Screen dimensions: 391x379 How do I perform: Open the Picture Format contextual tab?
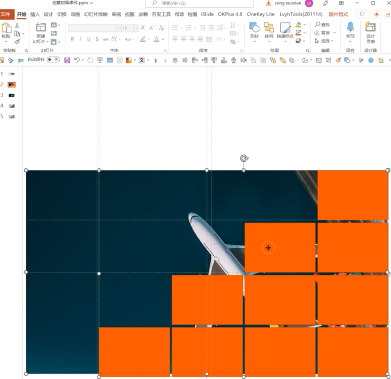338,15
